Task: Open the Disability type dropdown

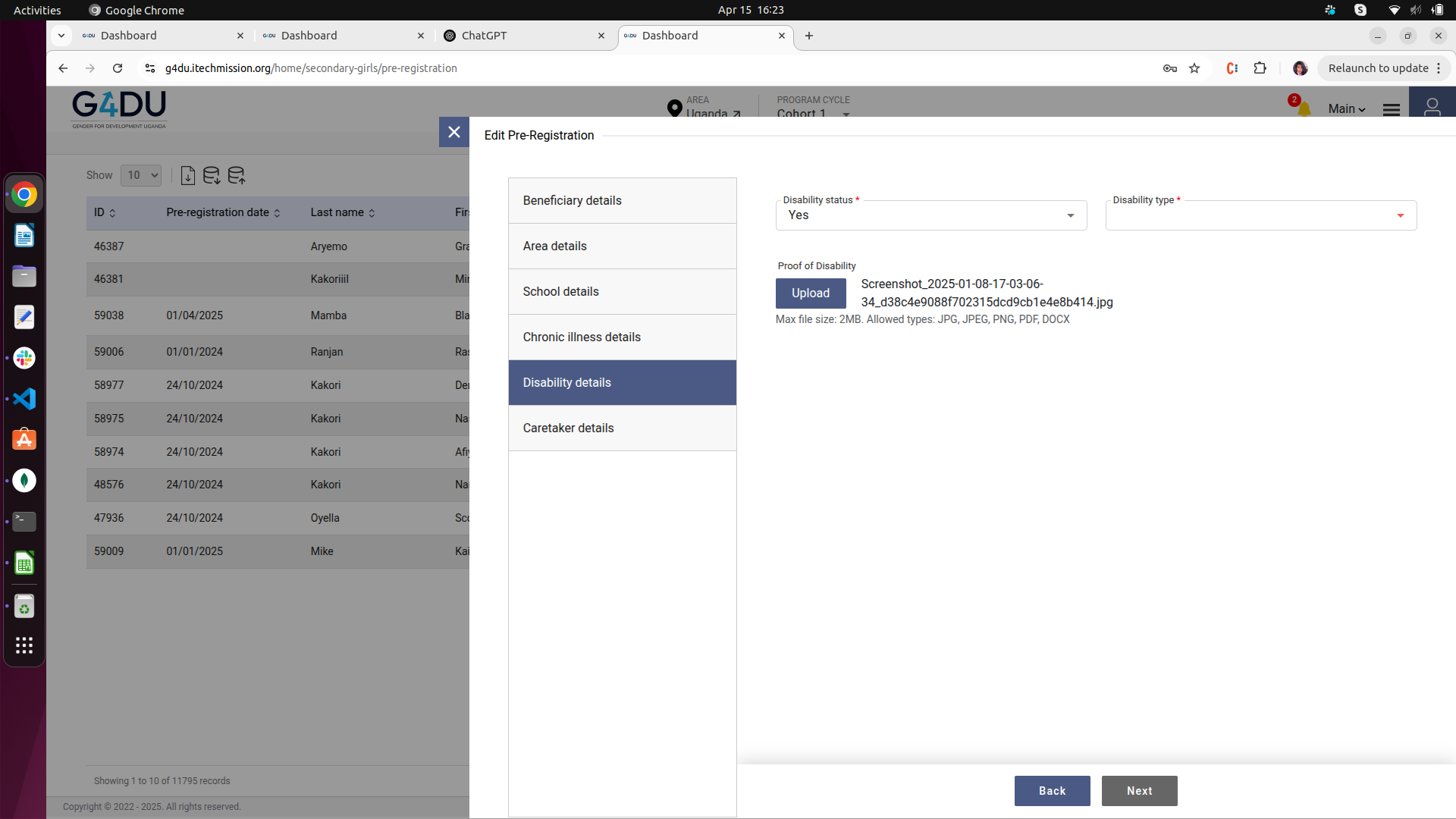Action: (x=1260, y=215)
